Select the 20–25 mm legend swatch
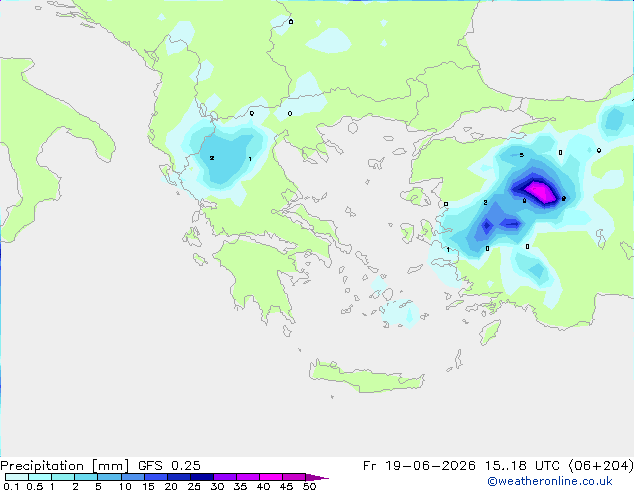This screenshot has height=490, width=634. coord(178,477)
